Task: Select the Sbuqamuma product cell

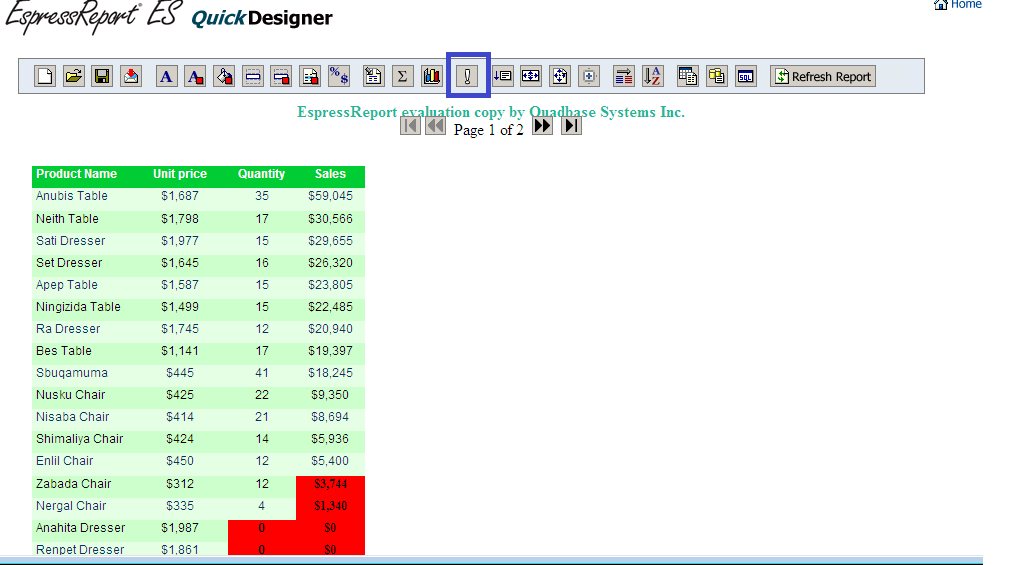Action: pos(72,374)
